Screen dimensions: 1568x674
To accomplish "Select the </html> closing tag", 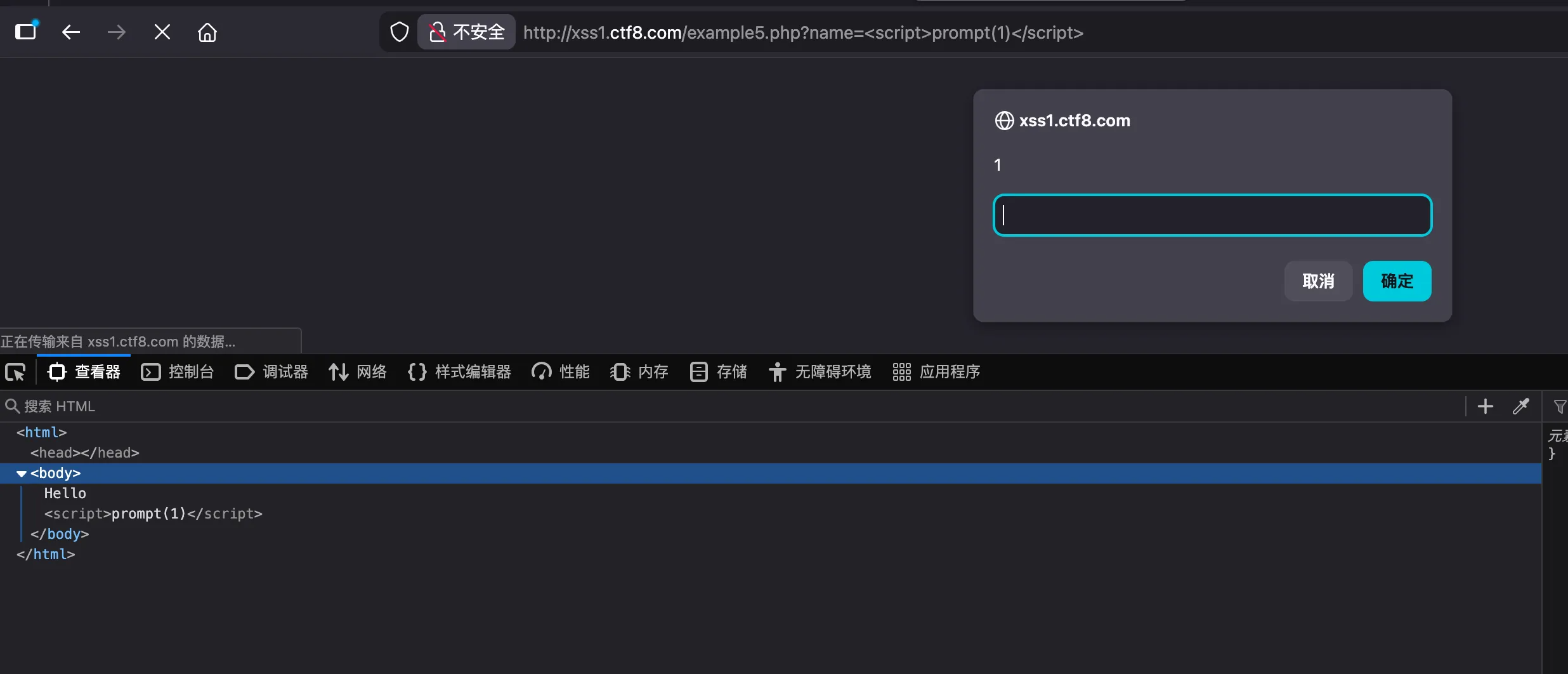I will click(x=46, y=554).
